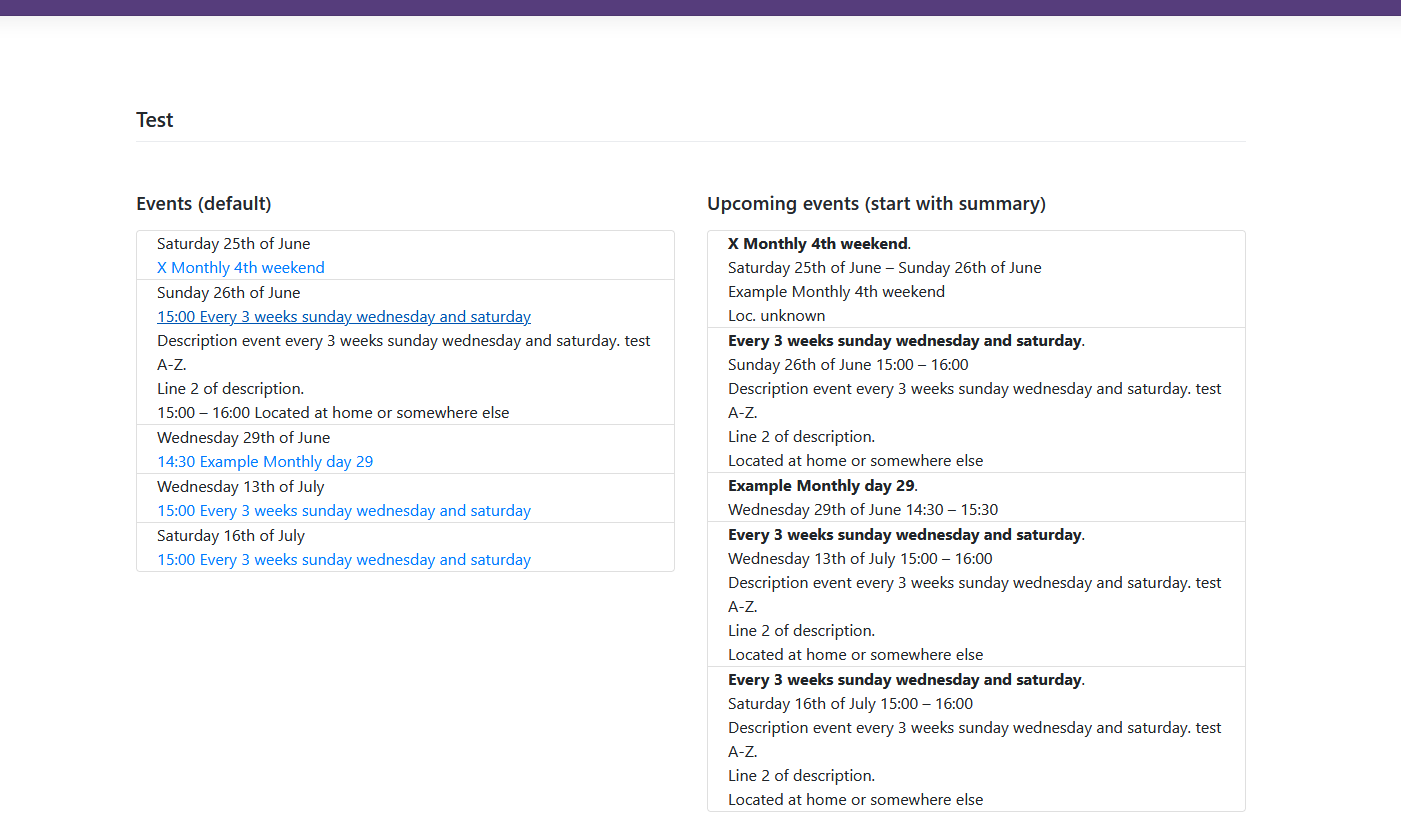This screenshot has width=1401, height=840.
Task: Open the 14:30 Example Monthly day 29 link
Action: (264, 462)
